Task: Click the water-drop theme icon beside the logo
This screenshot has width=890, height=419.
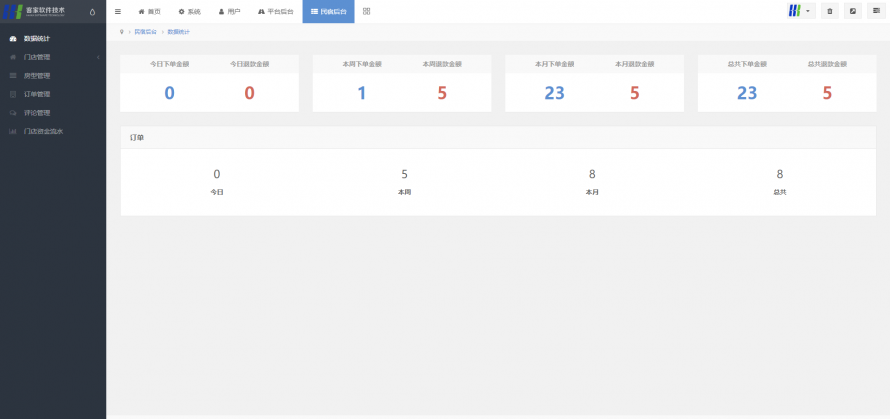Action: [x=93, y=12]
